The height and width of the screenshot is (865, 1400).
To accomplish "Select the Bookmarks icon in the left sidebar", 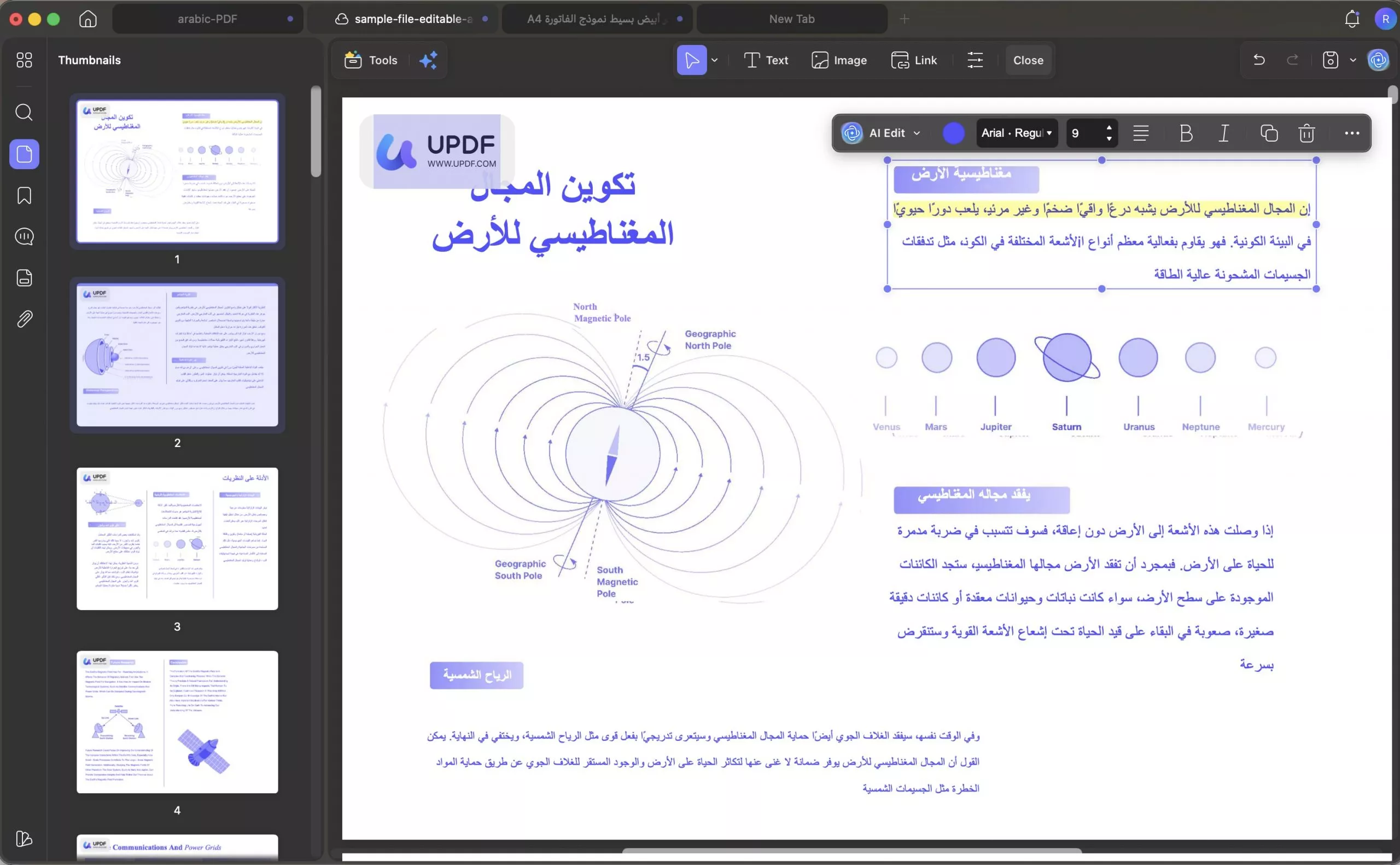I will 24,195.
